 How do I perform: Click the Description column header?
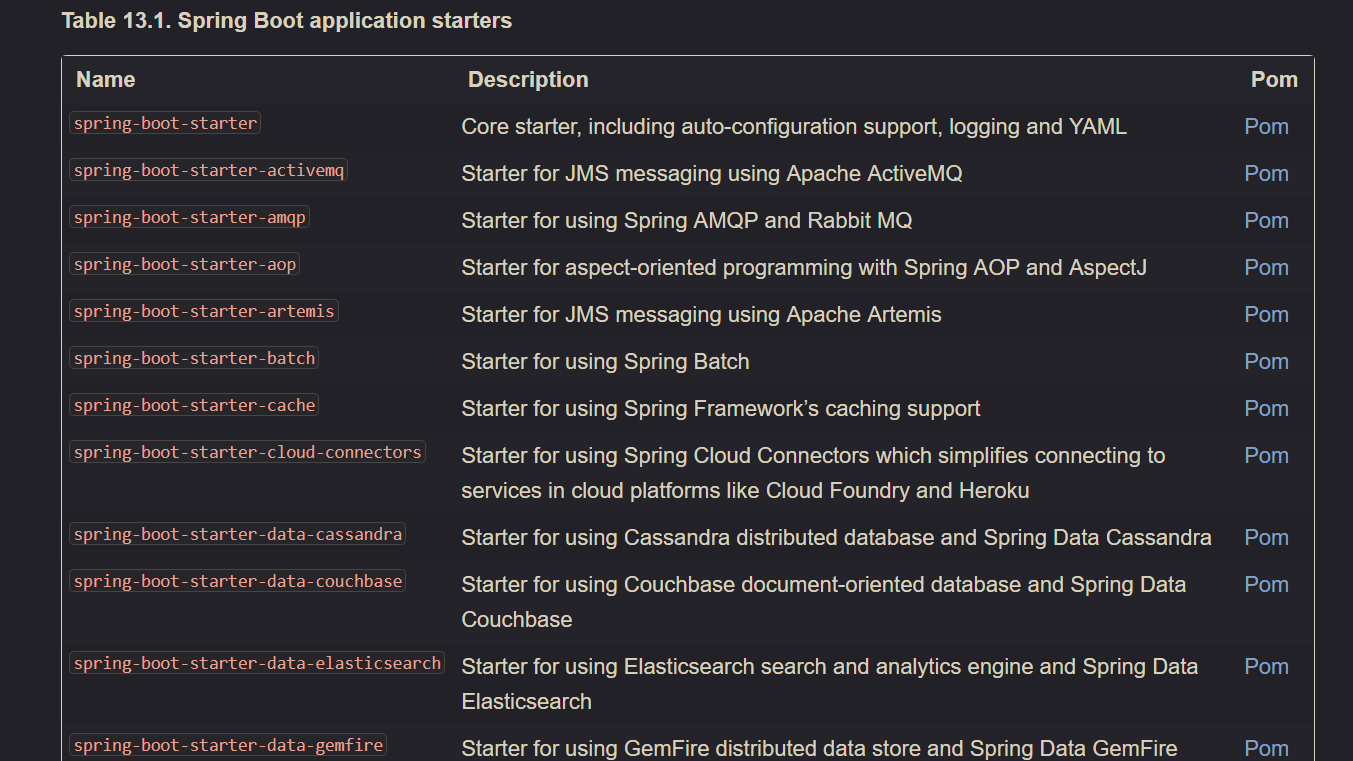point(528,80)
